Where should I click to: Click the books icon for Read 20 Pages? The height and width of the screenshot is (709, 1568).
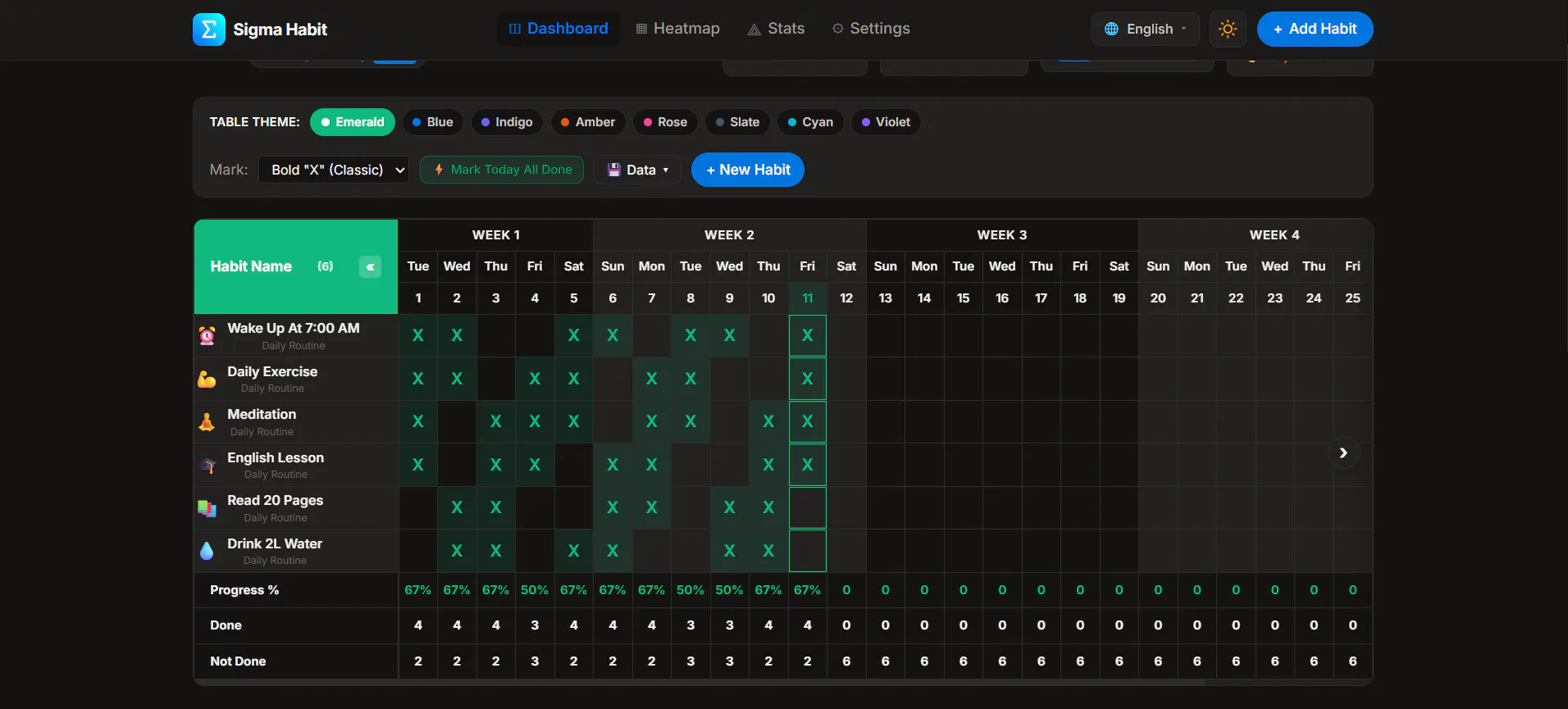(207, 508)
